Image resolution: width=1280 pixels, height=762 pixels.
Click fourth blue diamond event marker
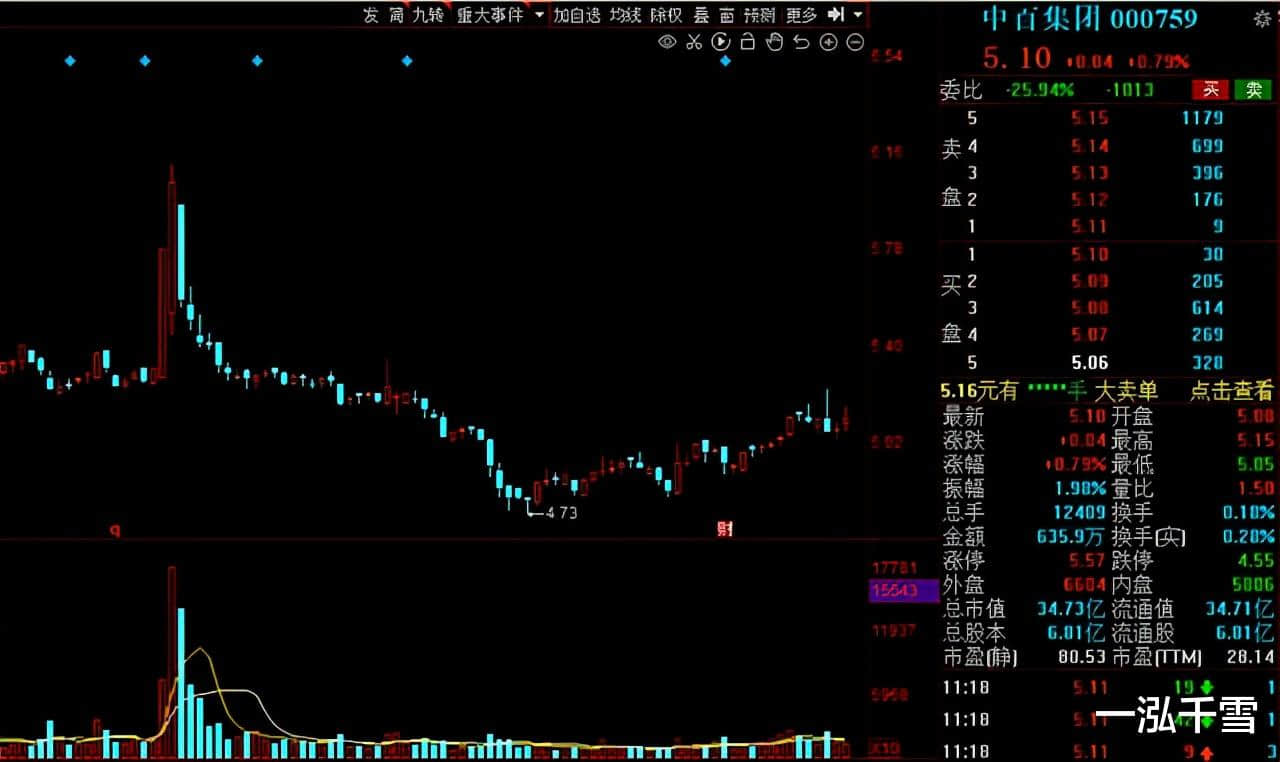tap(407, 61)
